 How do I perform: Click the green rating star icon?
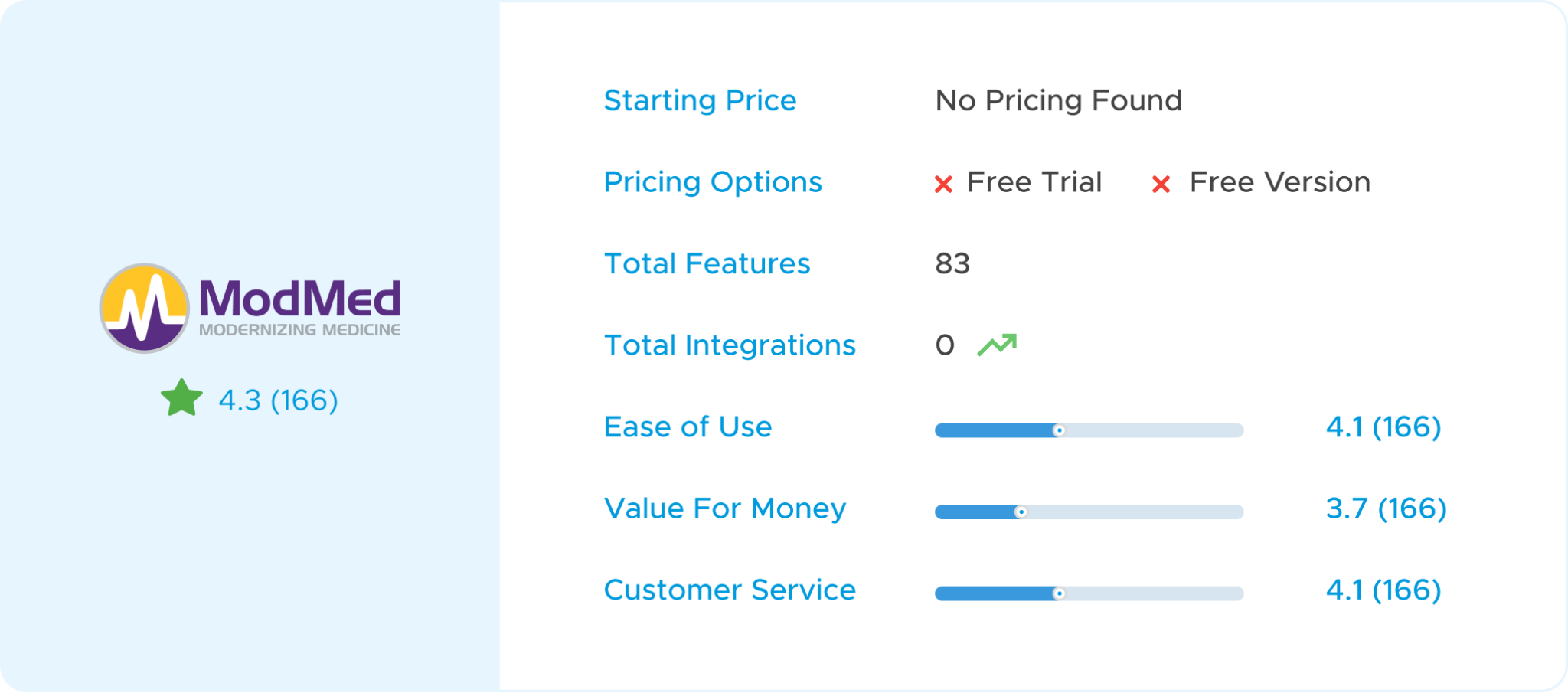pos(181,398)
